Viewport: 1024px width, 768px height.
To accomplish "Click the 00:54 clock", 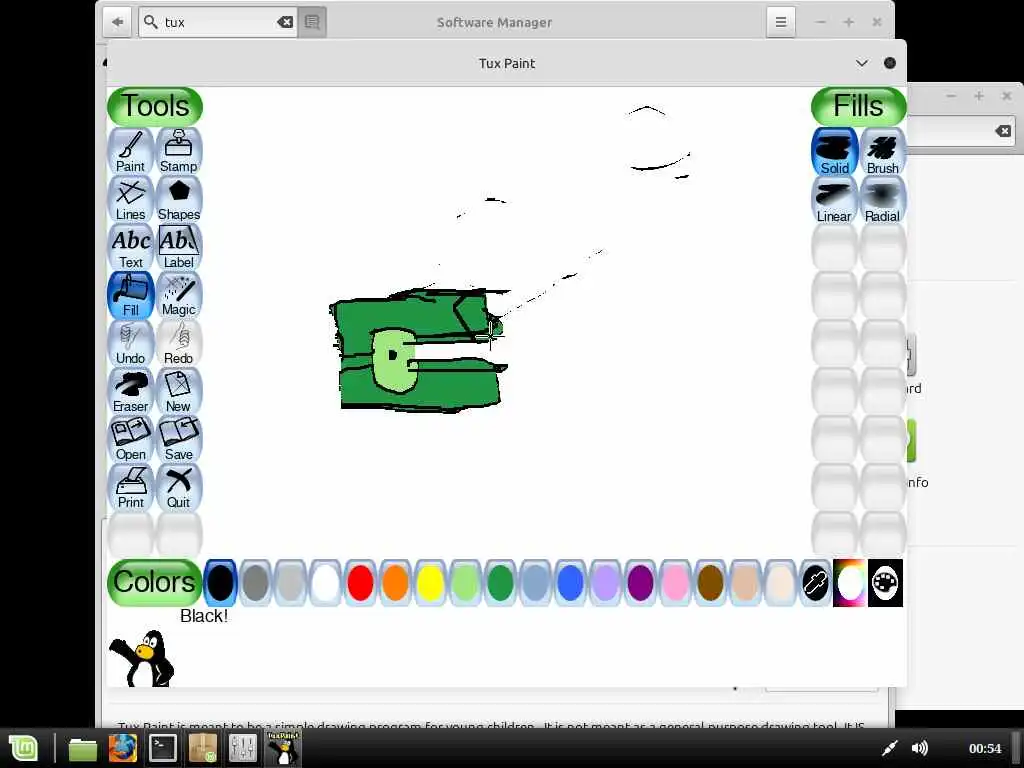I will click(x=985, y=748).
